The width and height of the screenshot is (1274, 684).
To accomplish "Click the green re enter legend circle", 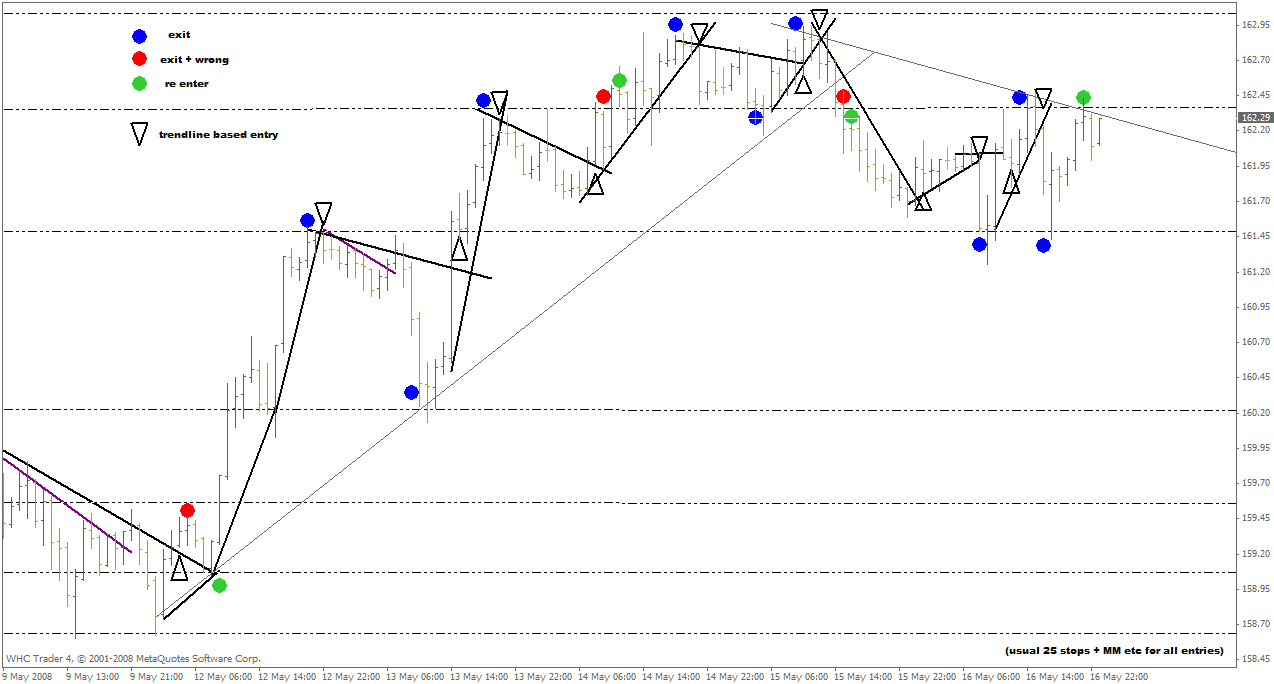I will coord(139,84).
